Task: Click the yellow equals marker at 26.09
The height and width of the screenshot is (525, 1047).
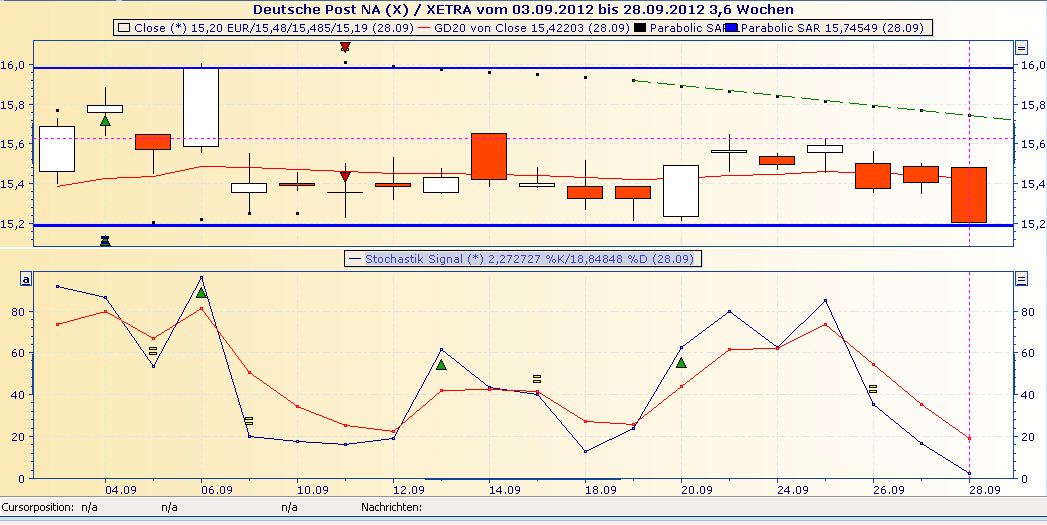Action: click(873, 389)
